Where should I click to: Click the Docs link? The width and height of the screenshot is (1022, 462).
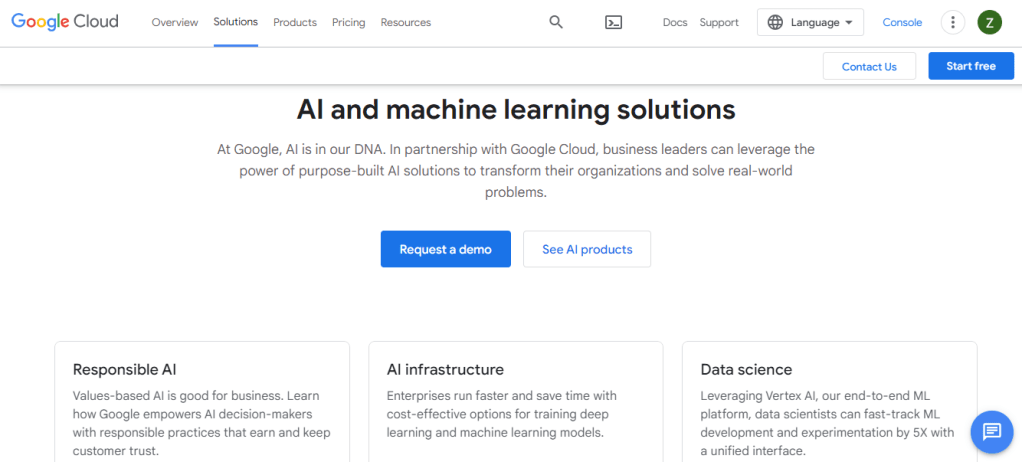pos(675,22)
